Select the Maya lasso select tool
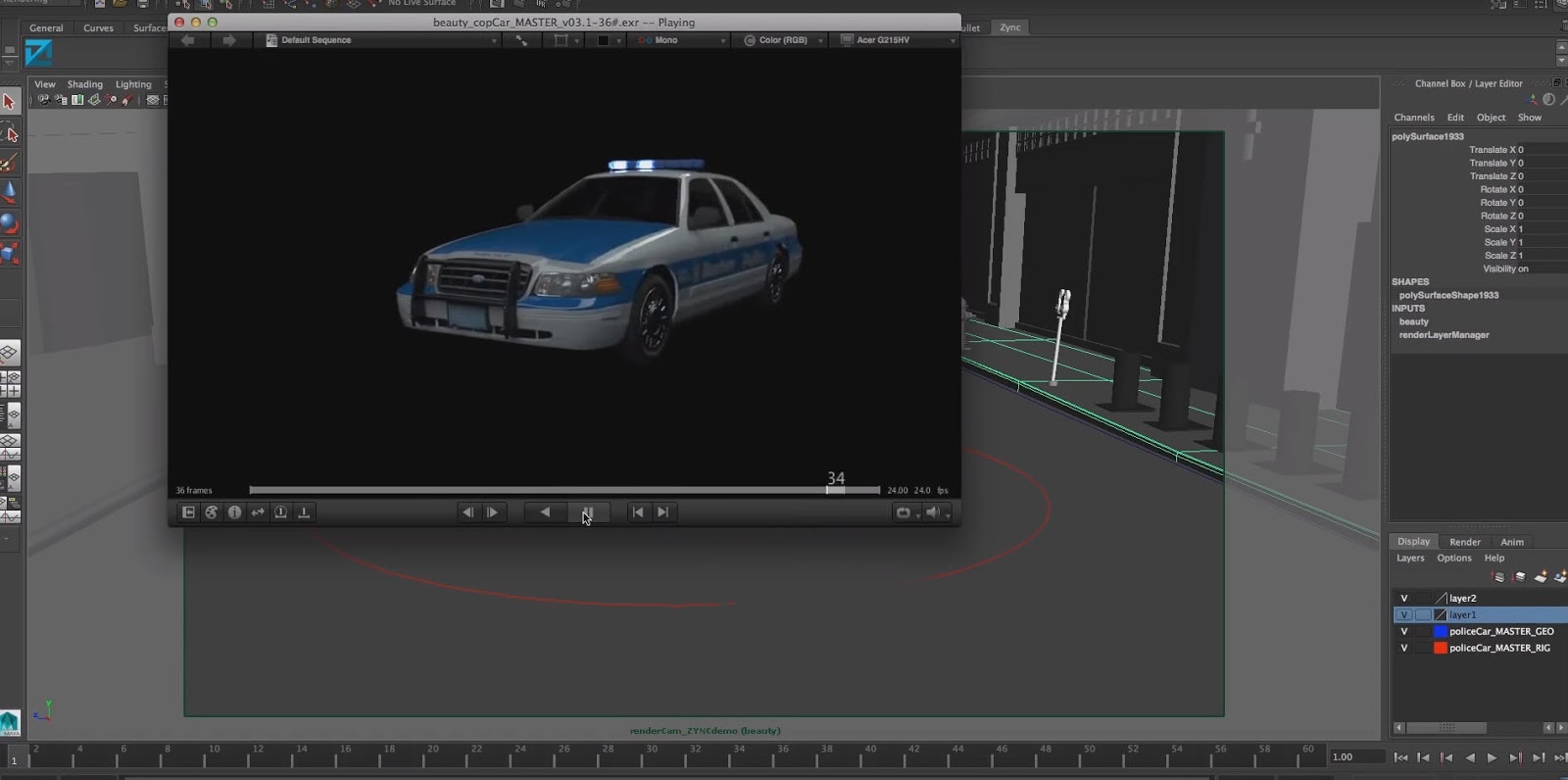This screenshot has width=1568, height=780. tap(10, 132)
